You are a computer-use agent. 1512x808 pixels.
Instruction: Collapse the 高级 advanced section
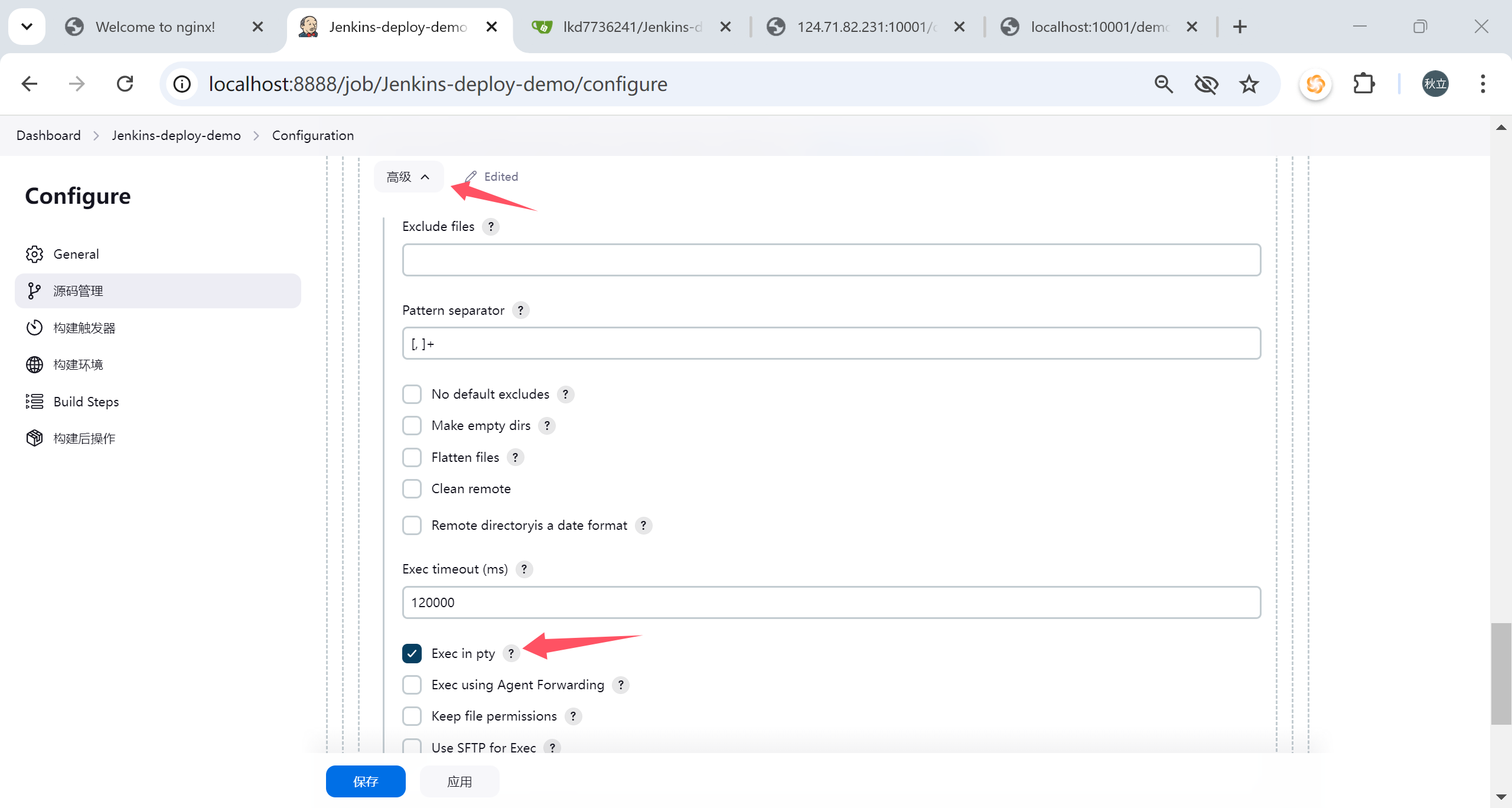[x=408, y=177]
